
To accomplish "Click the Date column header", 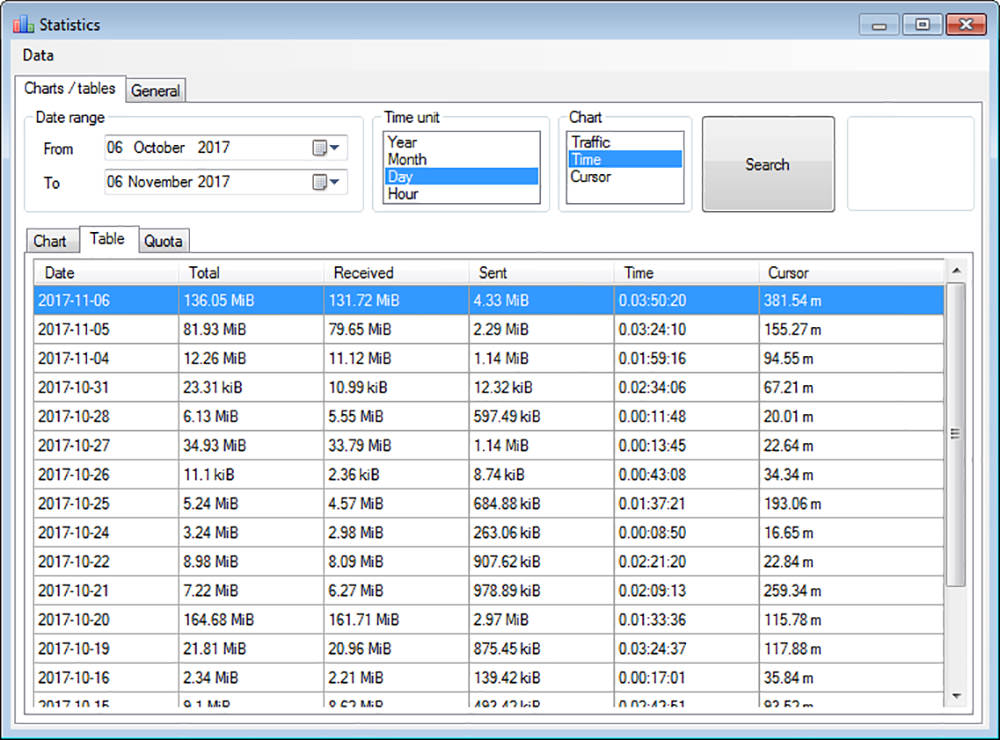I will [60, 272].
